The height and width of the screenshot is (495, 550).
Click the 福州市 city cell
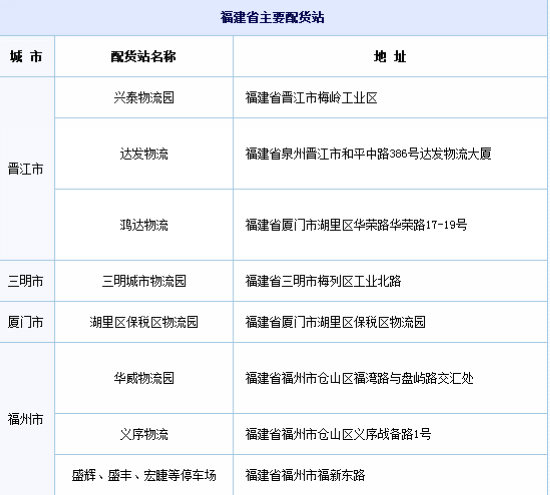pos(26,419)
